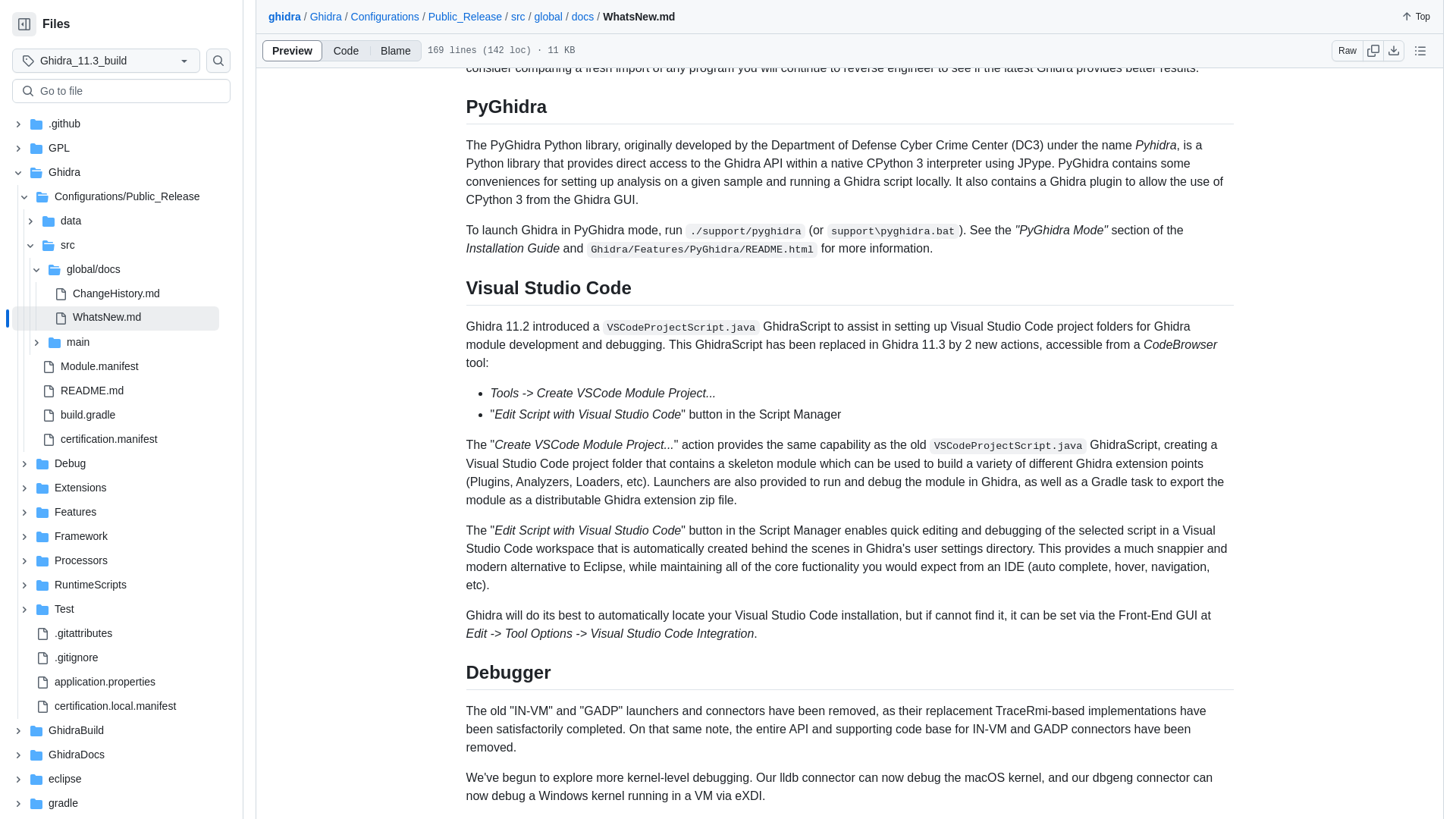Screen dimensions: 1456x819
Task: Select the Preview tab
Action: (x=292, y=50)
